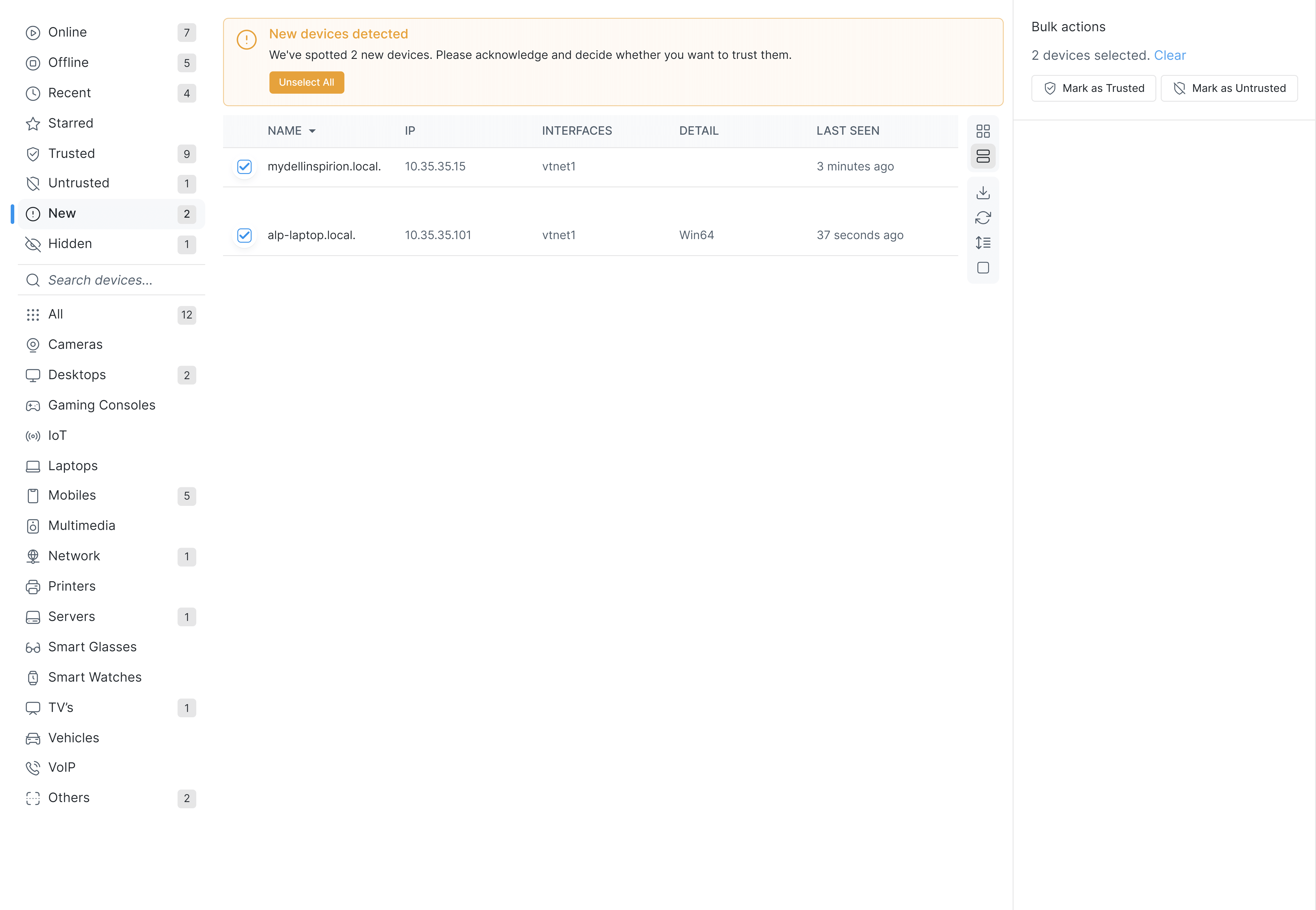
Task: Select the New devices filter
Action: point(112,214)
